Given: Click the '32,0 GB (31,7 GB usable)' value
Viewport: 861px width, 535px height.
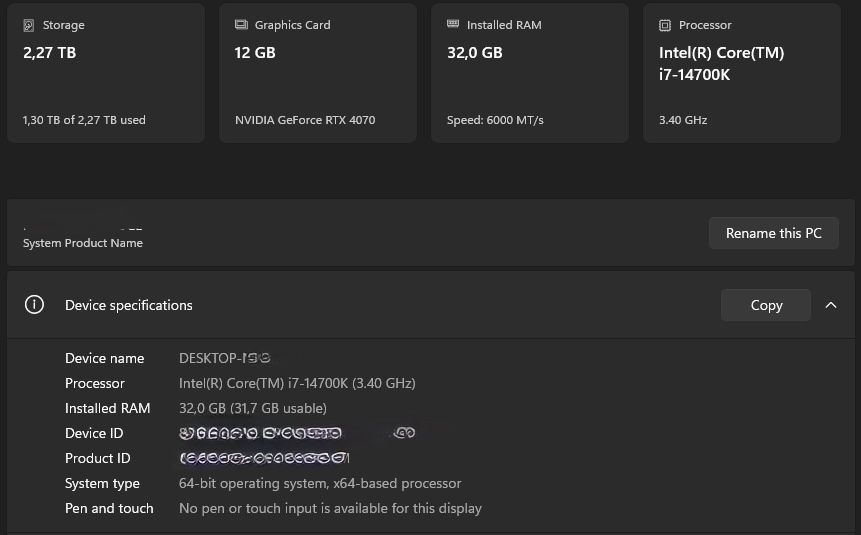Looking at the screenshot, I should pos(253,408).
